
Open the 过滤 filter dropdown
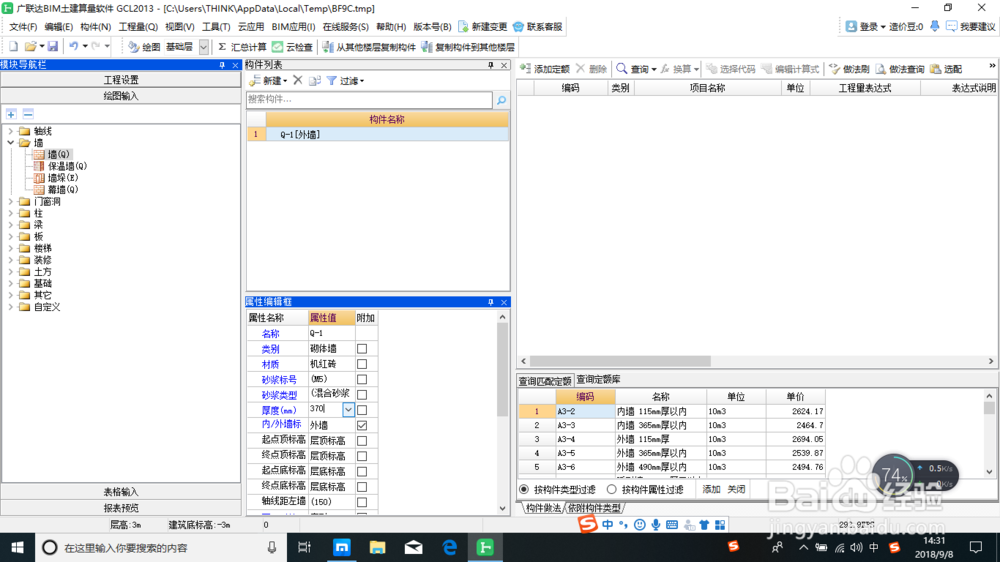pos(362,81)
